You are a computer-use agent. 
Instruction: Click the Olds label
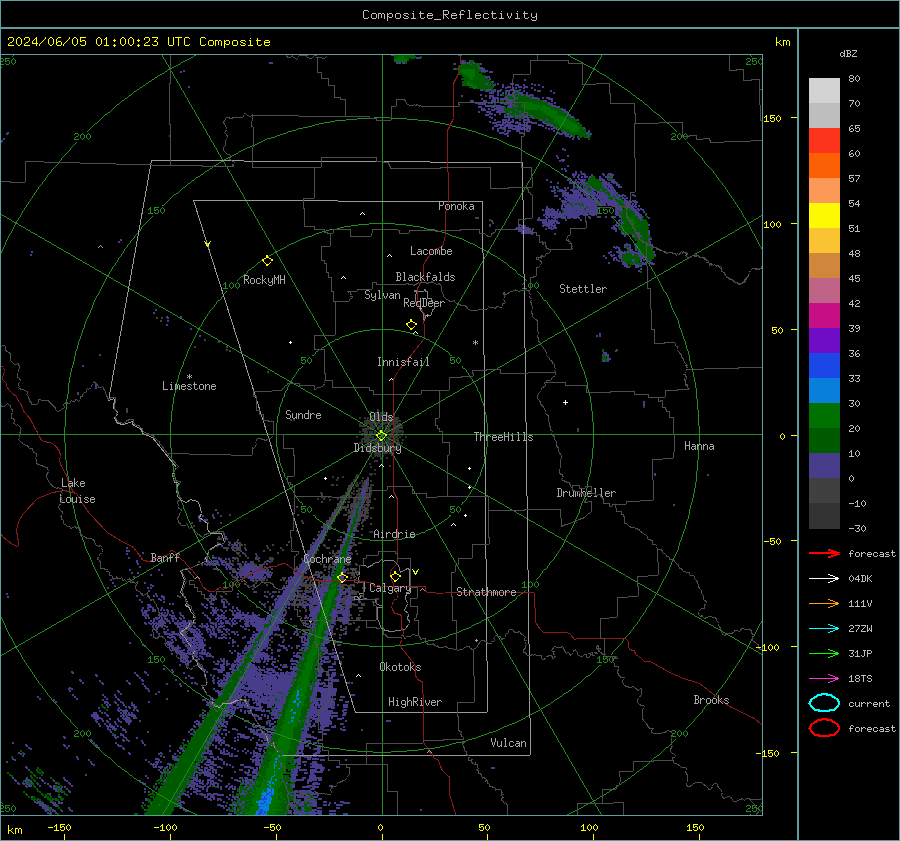pyautogui.click(x=381, y=417)
